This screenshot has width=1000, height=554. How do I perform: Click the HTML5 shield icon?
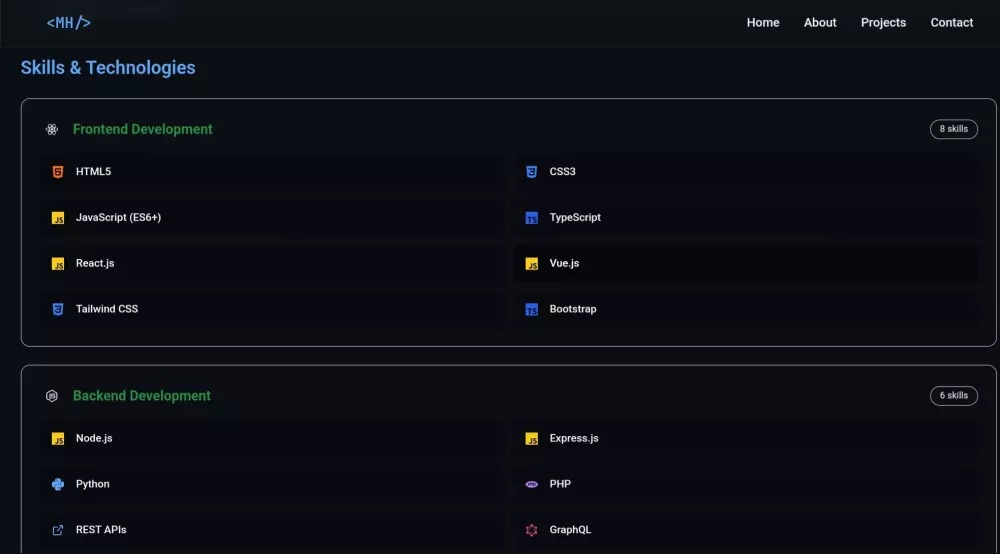click(57, 171)
